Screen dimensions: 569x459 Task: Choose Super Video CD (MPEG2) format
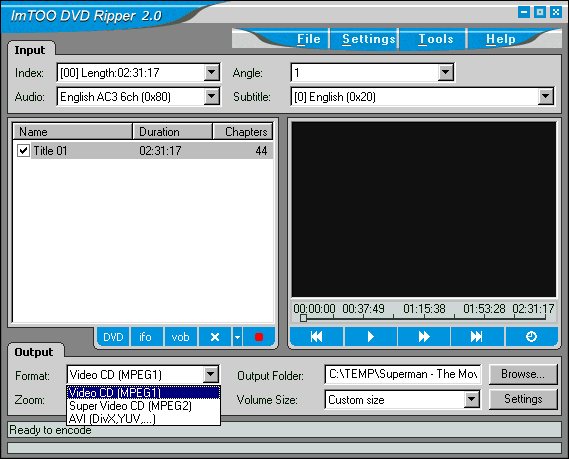coord(130,406)
